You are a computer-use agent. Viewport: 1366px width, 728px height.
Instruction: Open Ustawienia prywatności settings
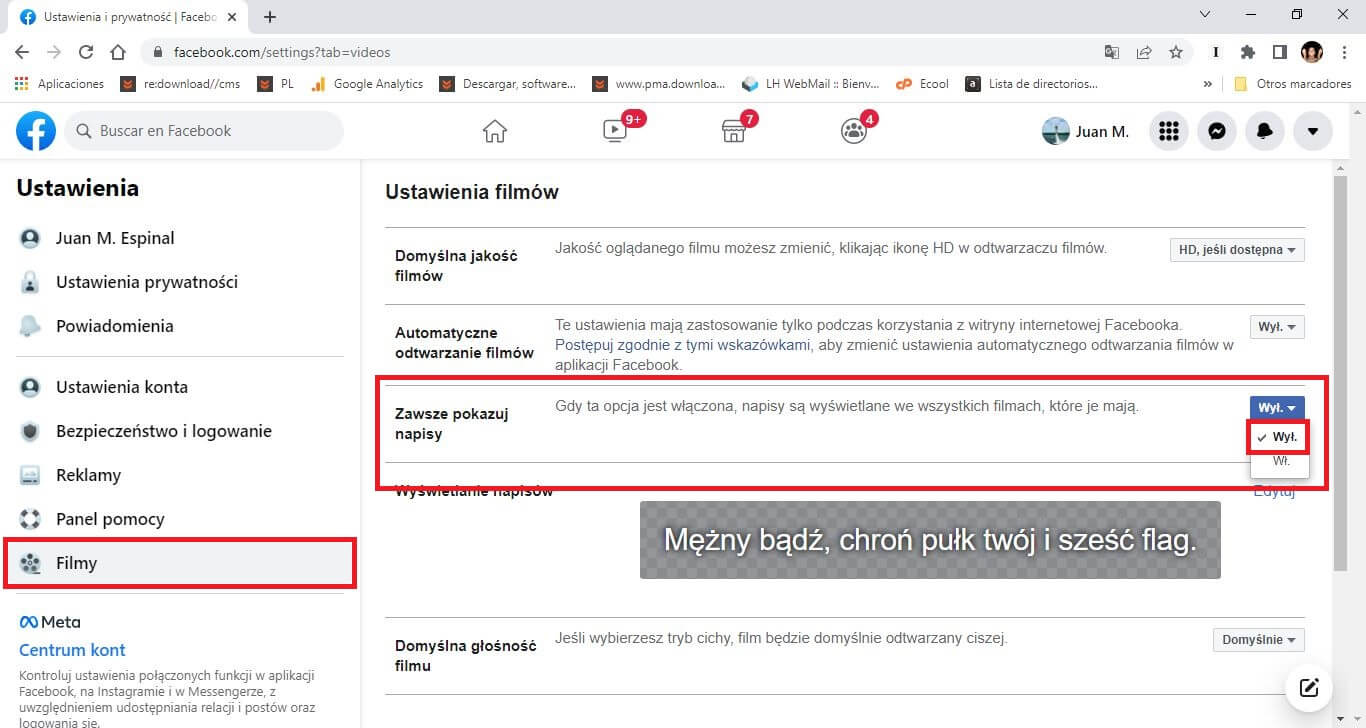(x=180, y=282)
